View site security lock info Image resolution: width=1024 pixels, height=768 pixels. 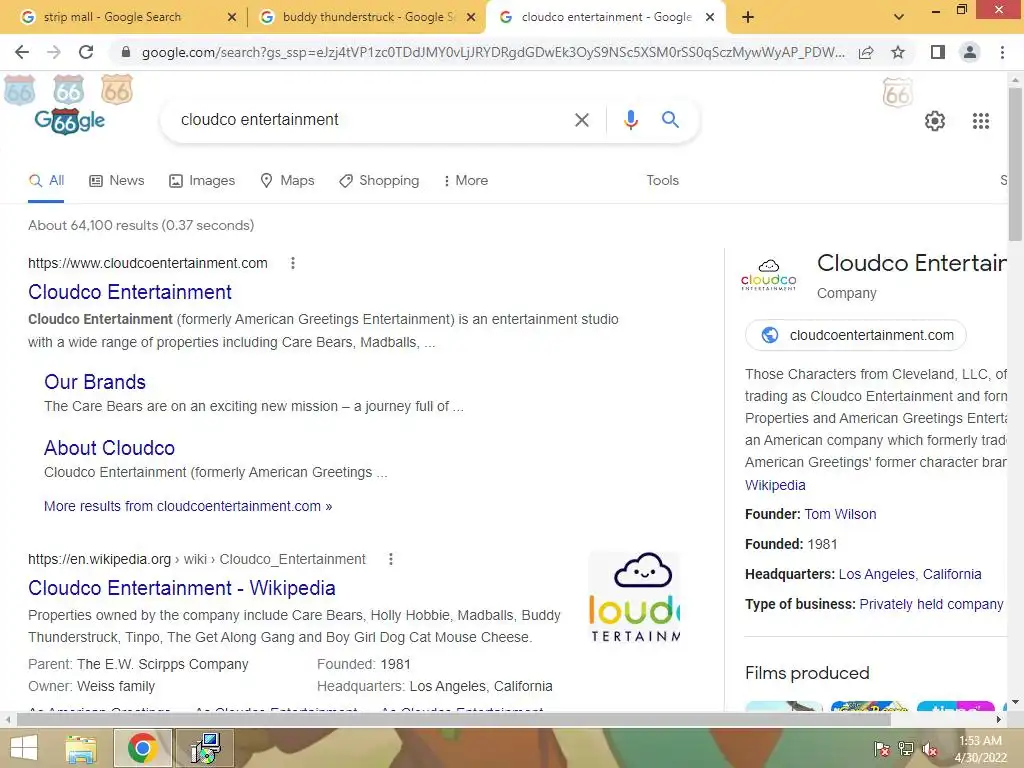click(126, 52)
